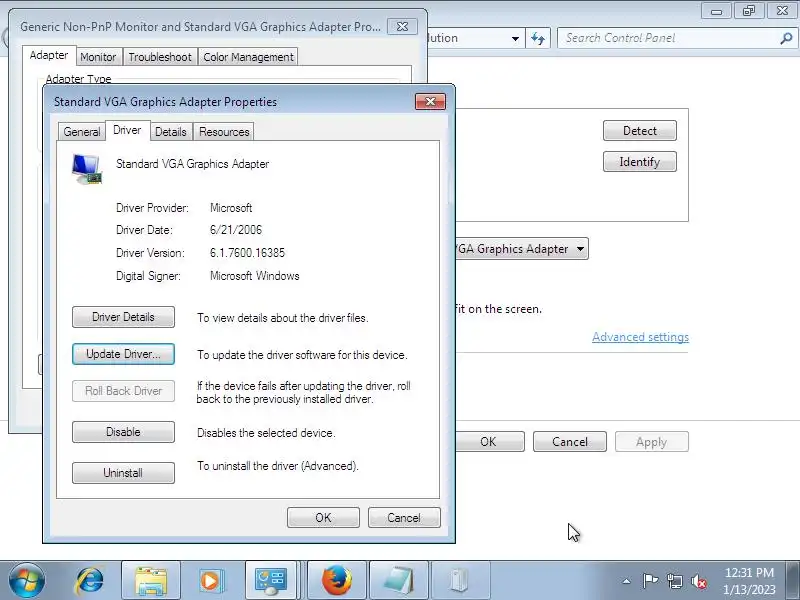Click the Show desktop strip

794,581
